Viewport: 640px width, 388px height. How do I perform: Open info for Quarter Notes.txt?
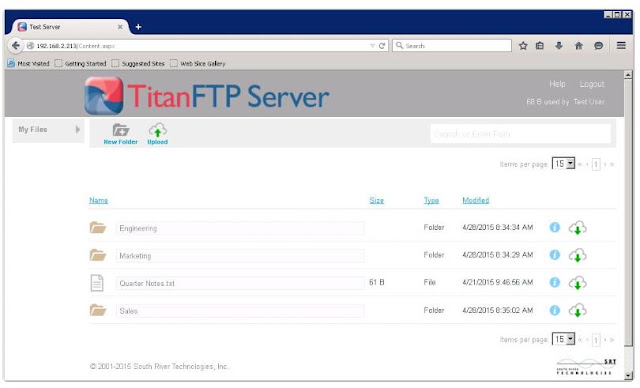(x=554, y=282)
